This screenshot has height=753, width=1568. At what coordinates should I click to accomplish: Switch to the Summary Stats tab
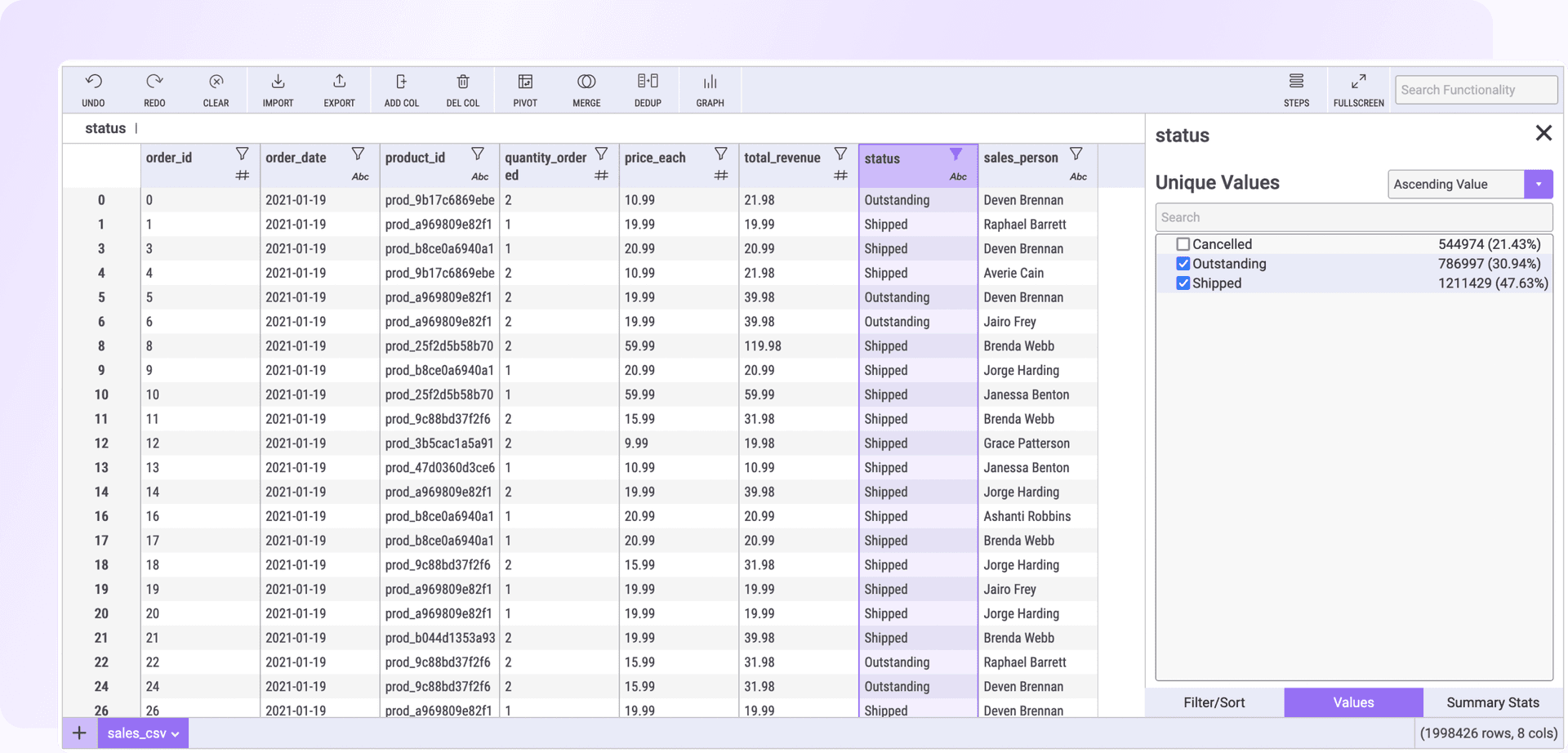point(1492,702)
